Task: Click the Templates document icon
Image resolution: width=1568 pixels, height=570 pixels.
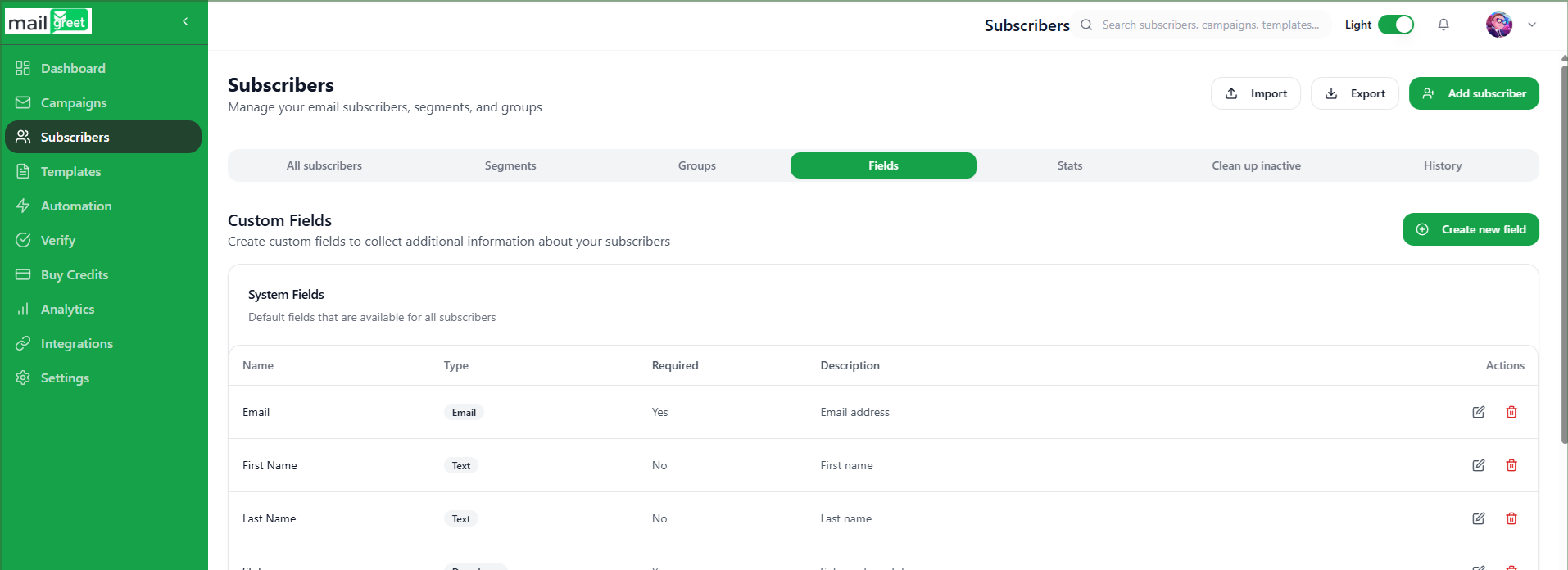Action: point(23,171)
